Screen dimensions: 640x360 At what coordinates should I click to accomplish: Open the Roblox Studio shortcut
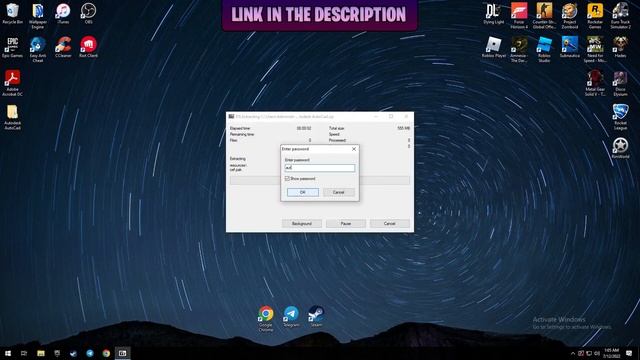[544, 49]
